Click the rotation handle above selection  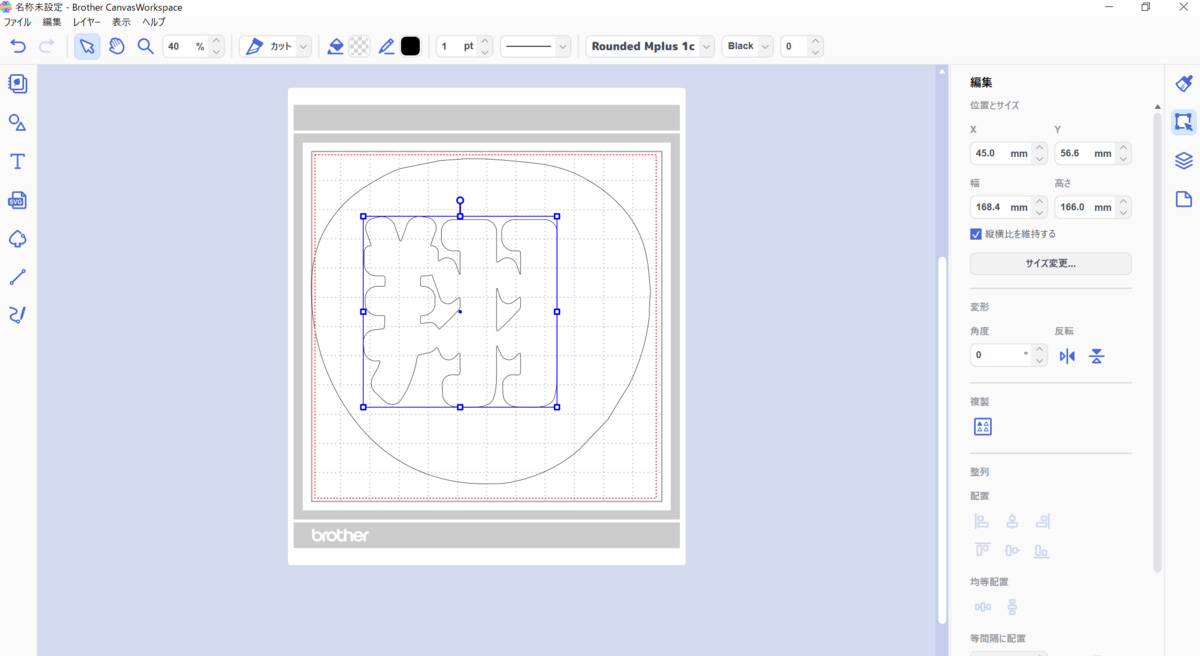click(460, 200)
